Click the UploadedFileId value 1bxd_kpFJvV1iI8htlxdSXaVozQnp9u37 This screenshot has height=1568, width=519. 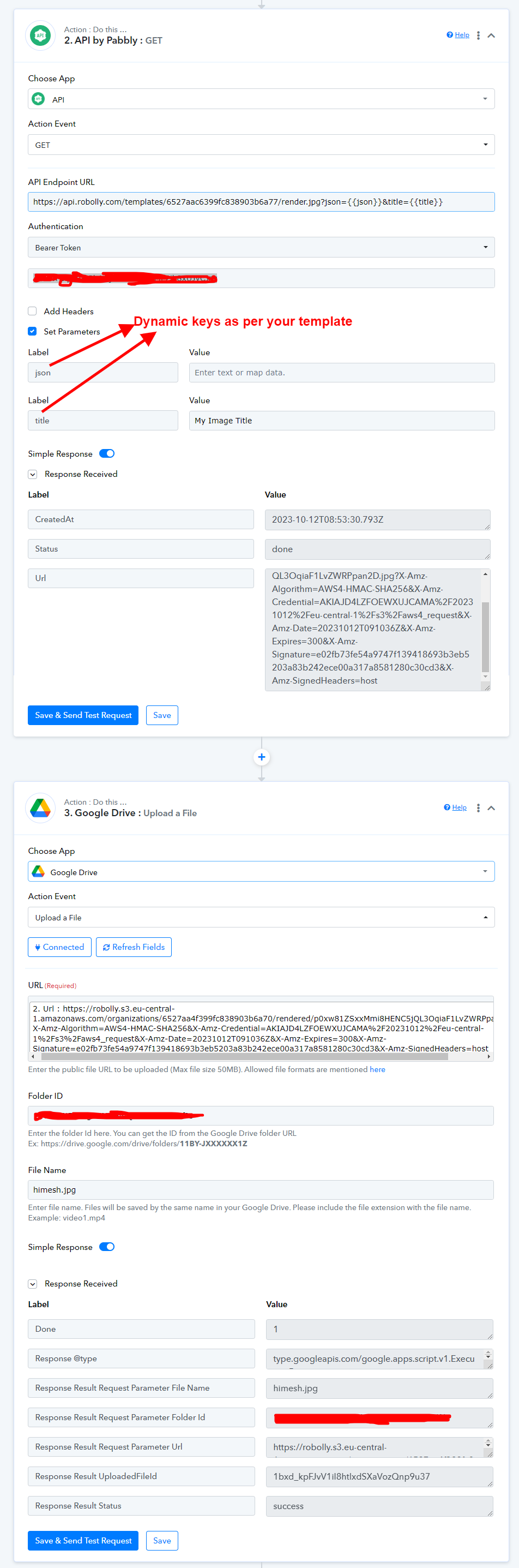379,1477
